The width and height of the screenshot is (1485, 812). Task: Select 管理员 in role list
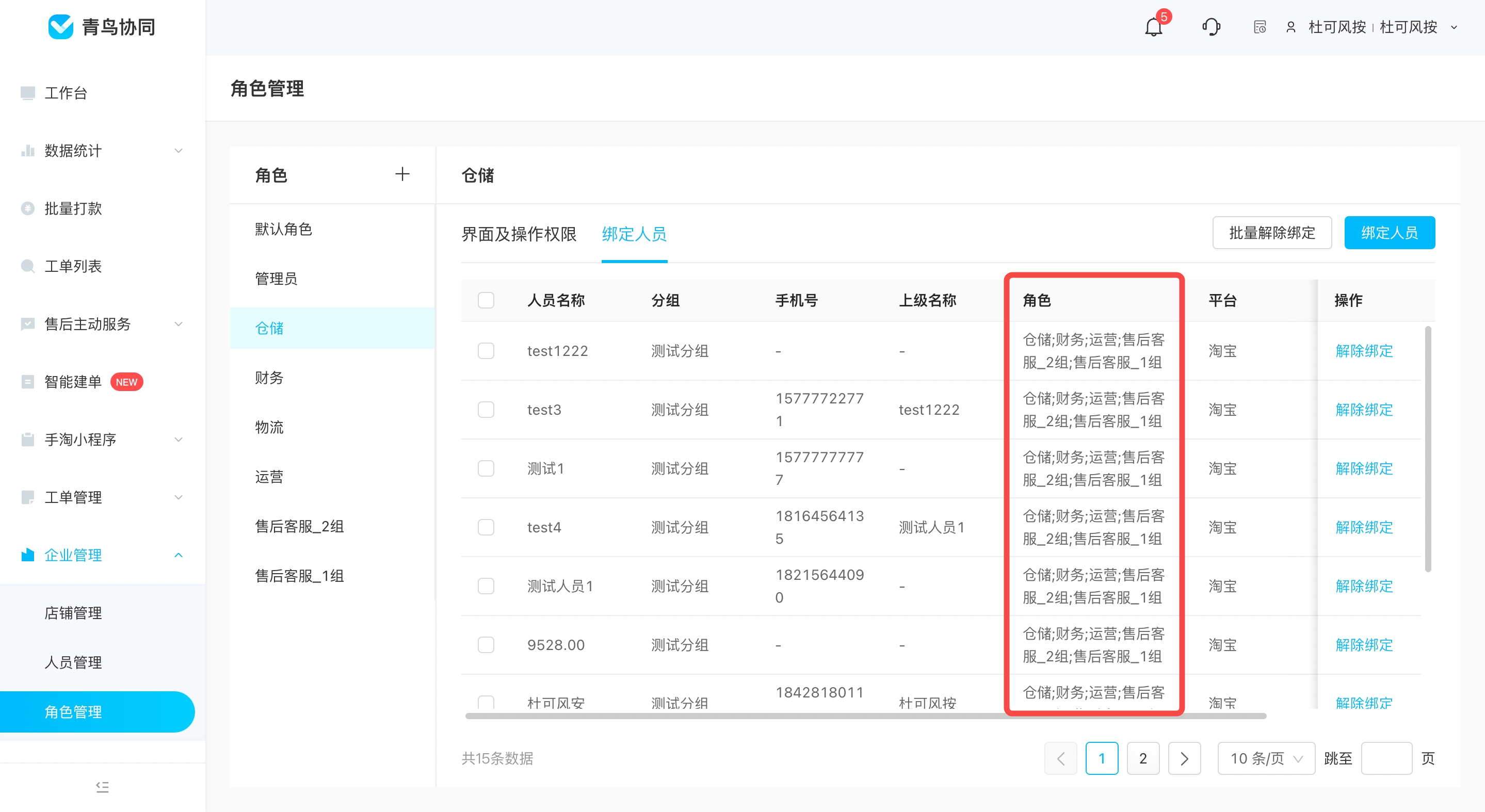[333, 279]
